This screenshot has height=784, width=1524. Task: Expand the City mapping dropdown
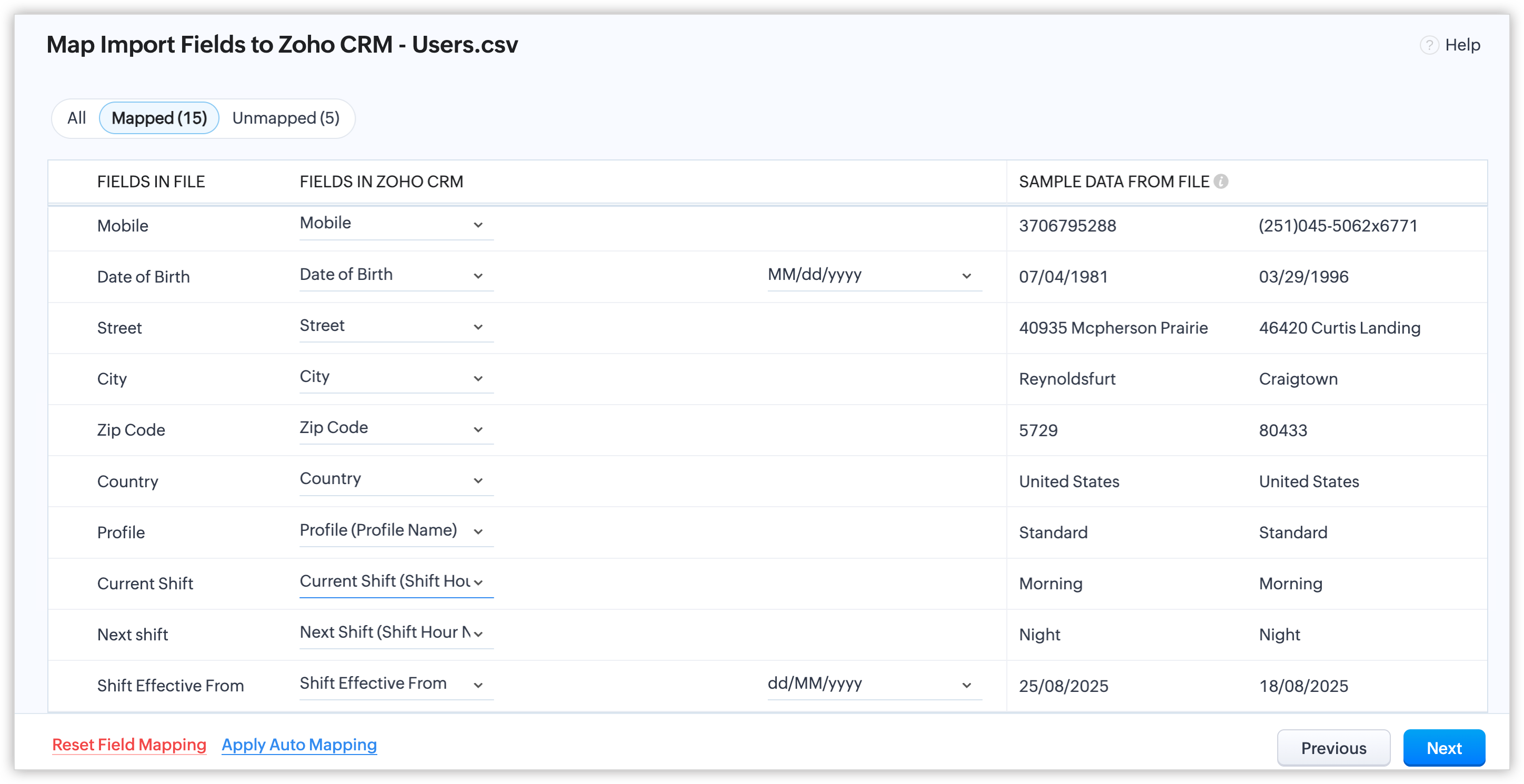click(x=396, y=377)
